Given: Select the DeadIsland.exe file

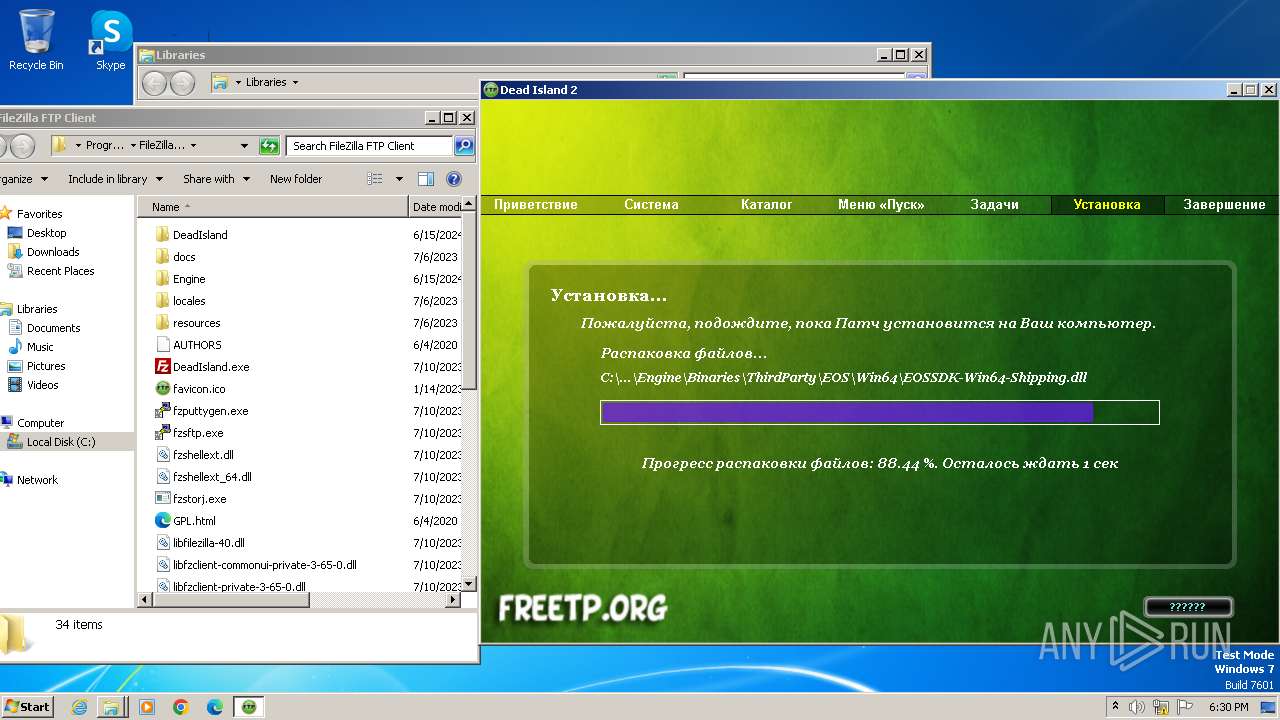Looking at the screenshot, I should (x=202, y=367).
